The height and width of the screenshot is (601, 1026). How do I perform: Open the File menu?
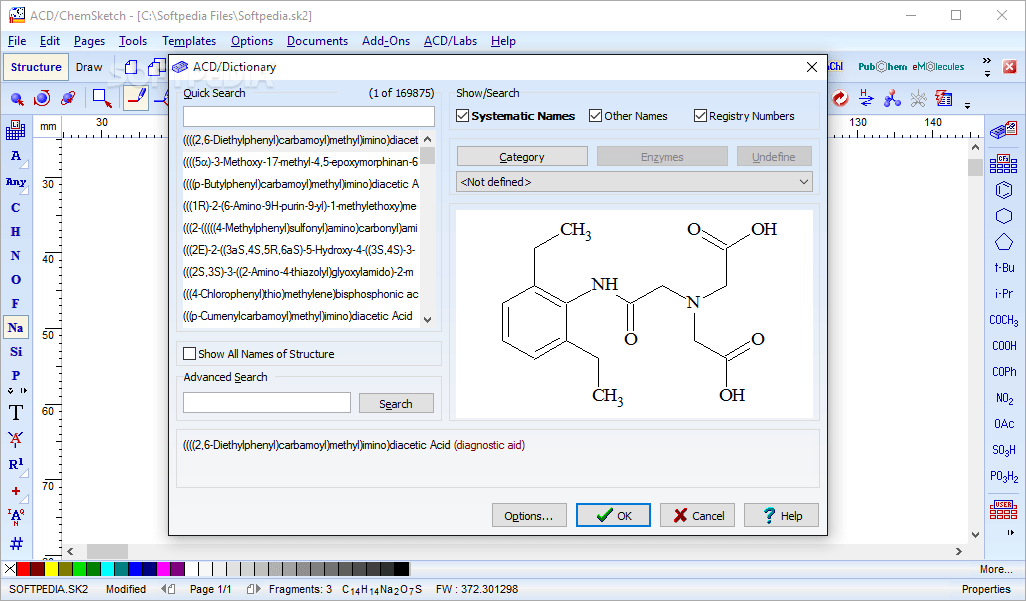pyautogui.click(x=17, y=41)
